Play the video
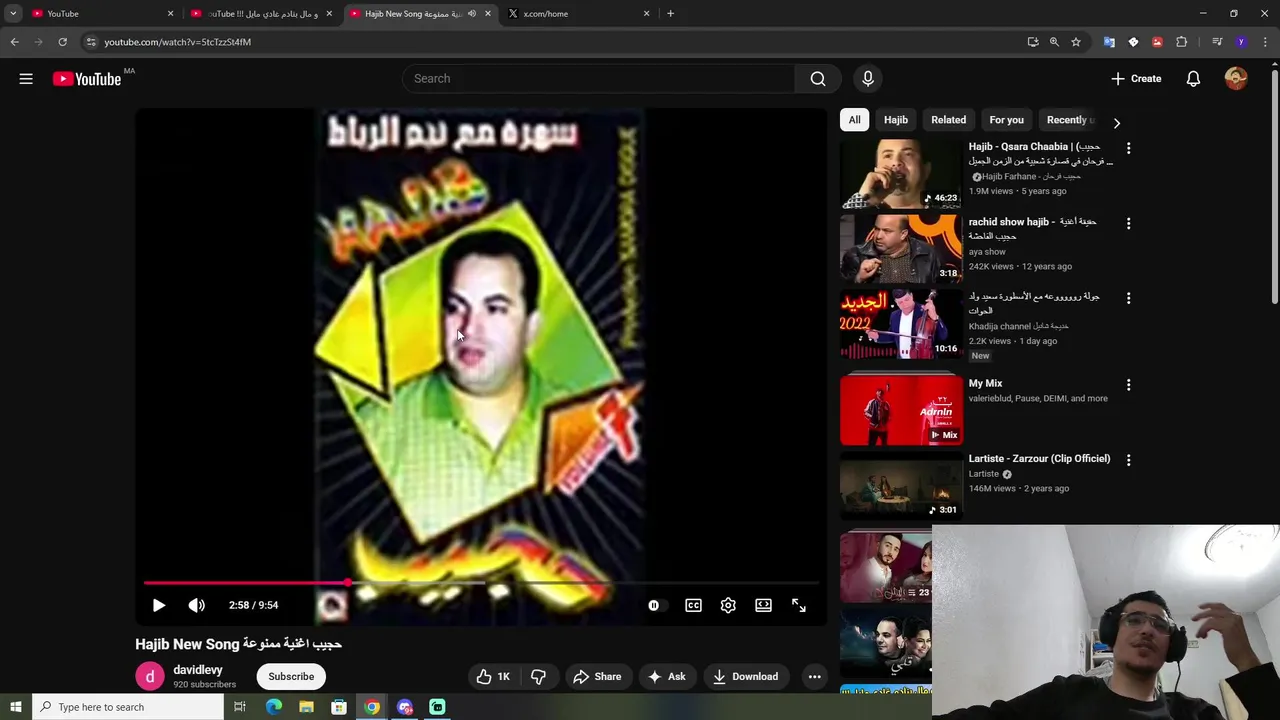This screenshot has height=720, width=1280. 158,605
